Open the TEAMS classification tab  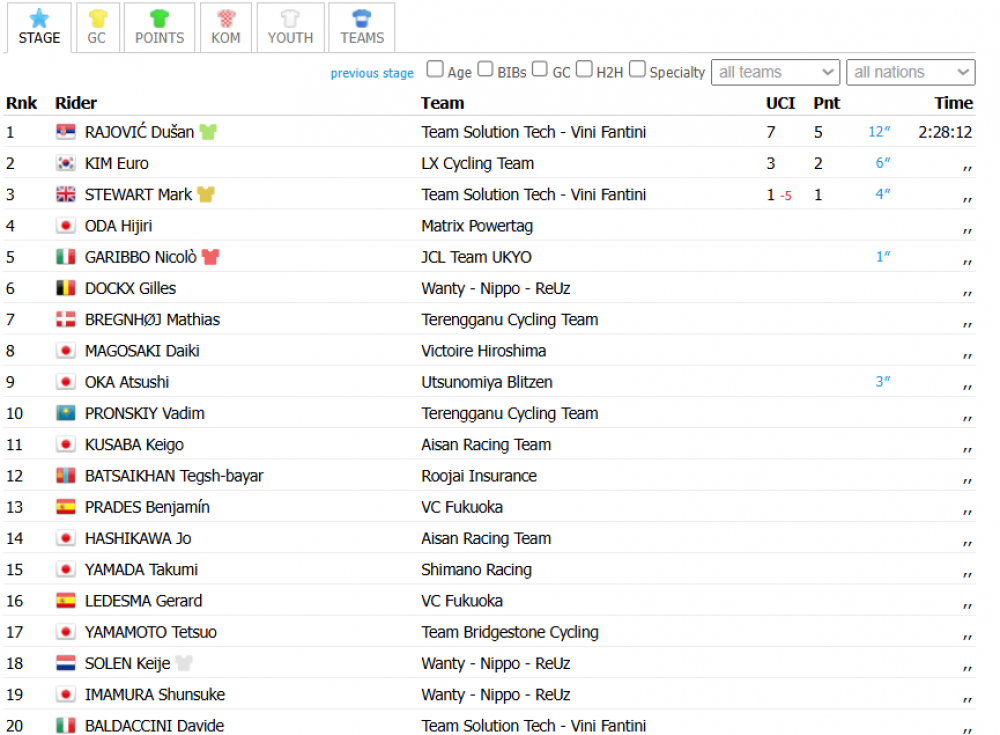click(x=362, y=27)
